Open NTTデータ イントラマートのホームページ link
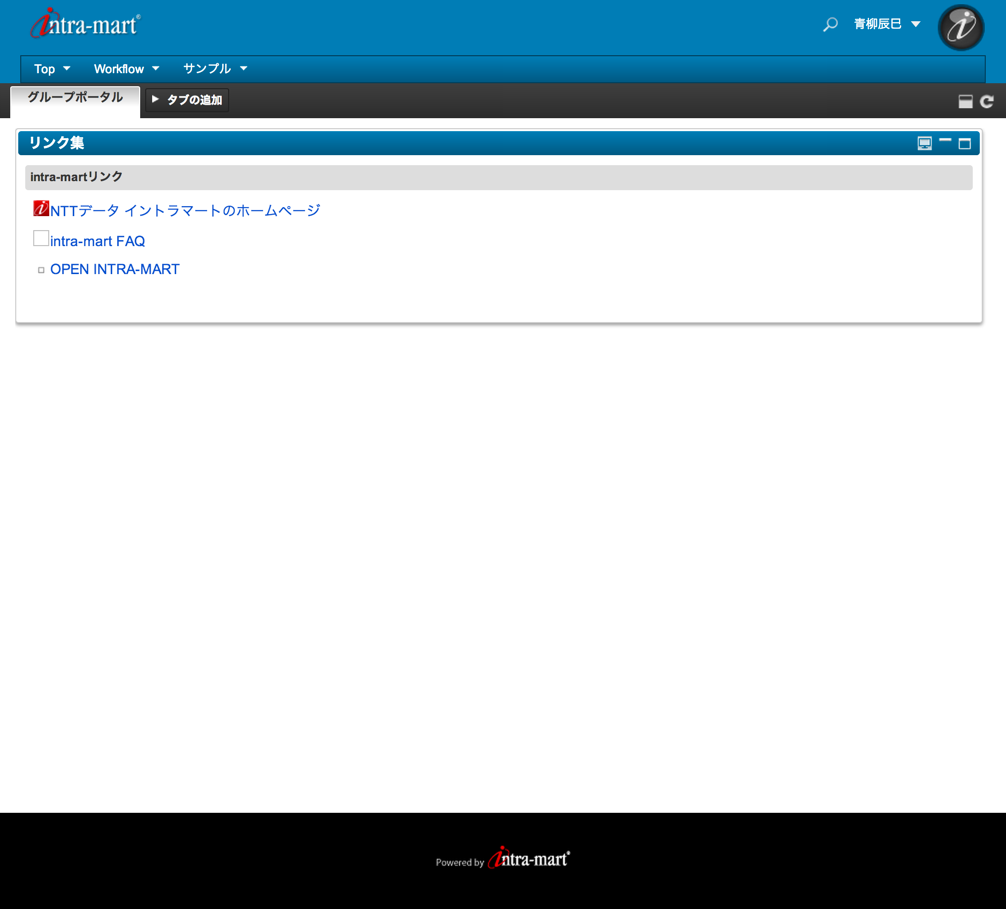 (x=185, y=210)
